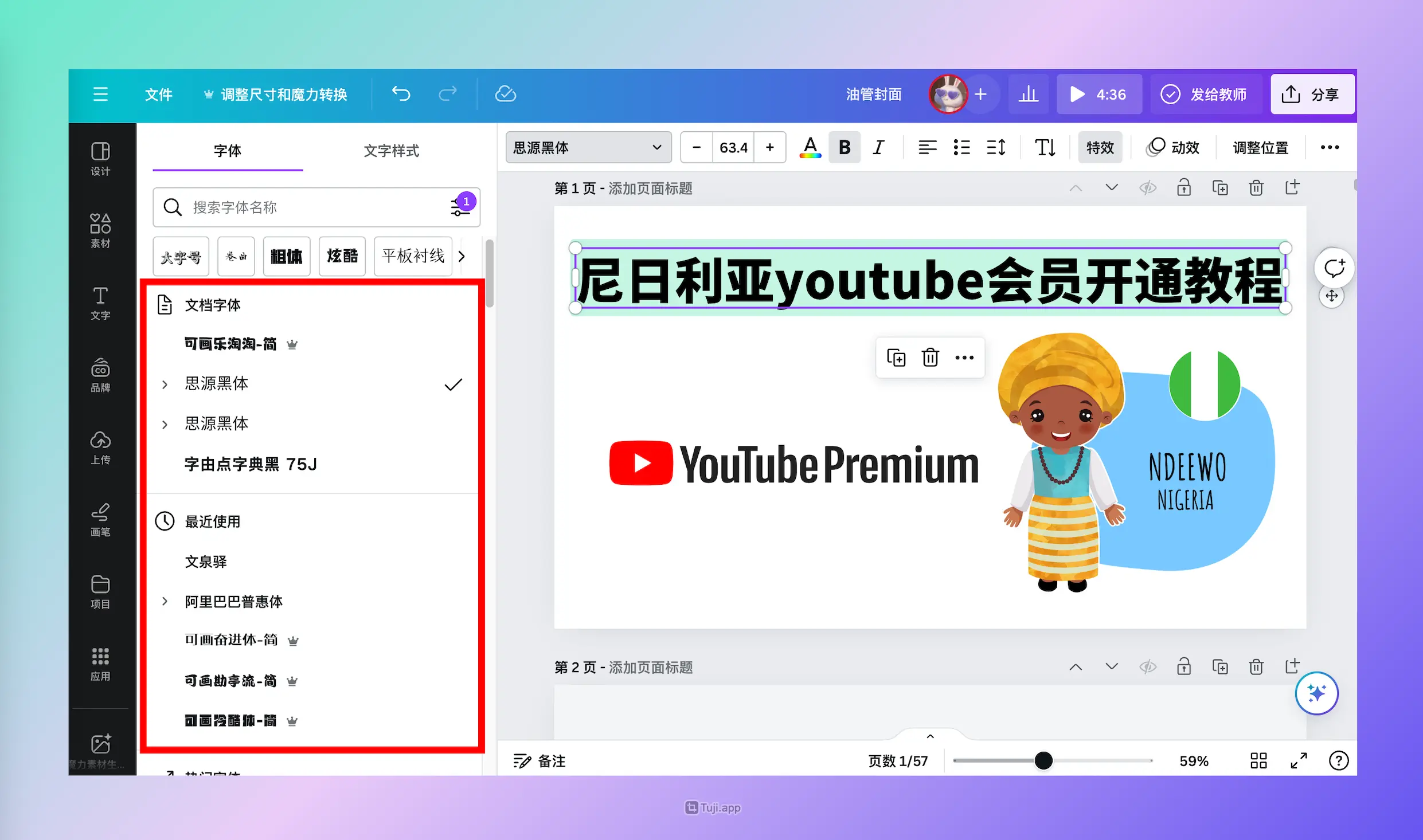This screenshot has height=840, width=1423.
Task: Redo the last action
Action: pyautogui.click(x=448, y=94)
